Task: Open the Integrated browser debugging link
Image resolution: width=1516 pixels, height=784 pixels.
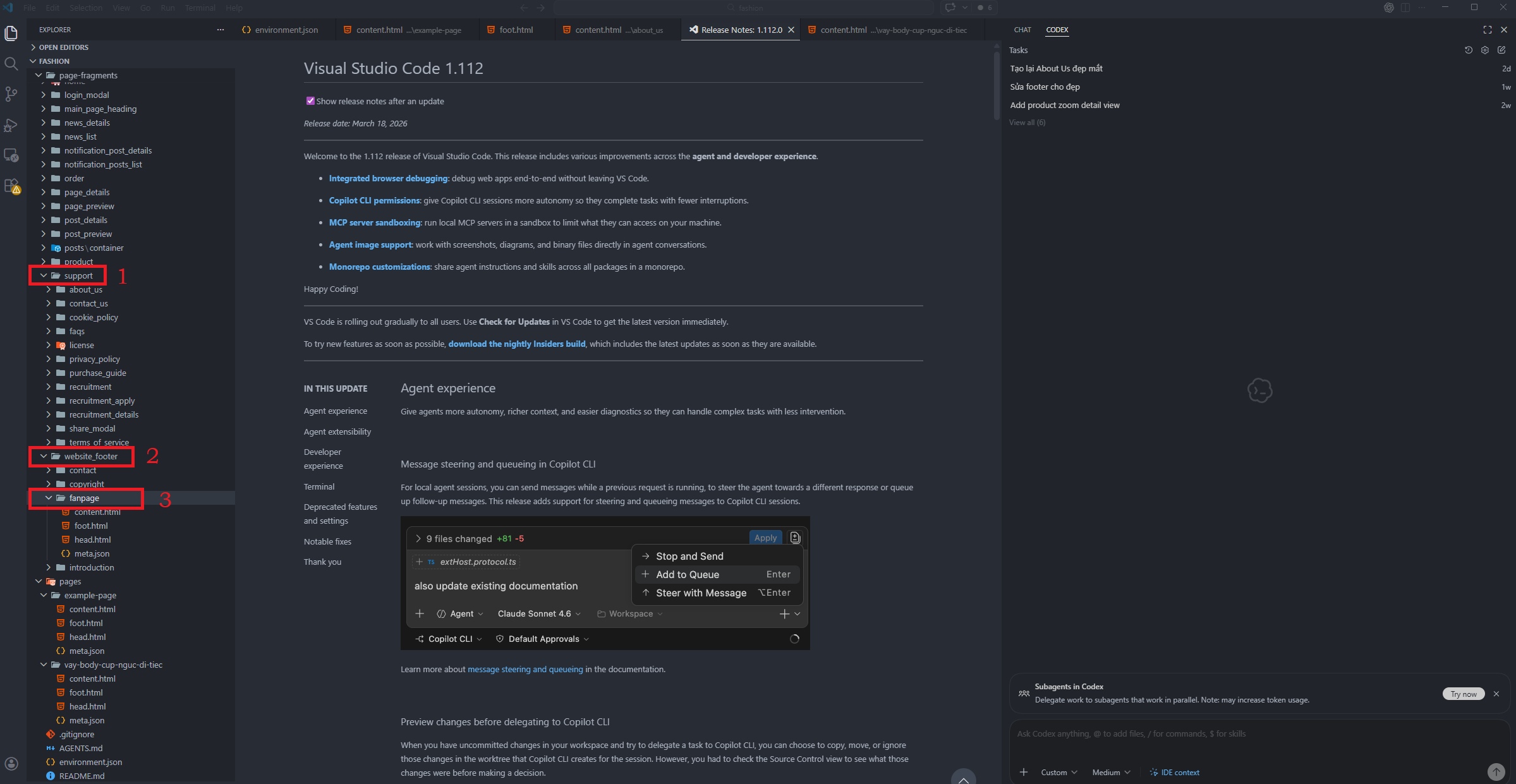Action: coord(388,178)
